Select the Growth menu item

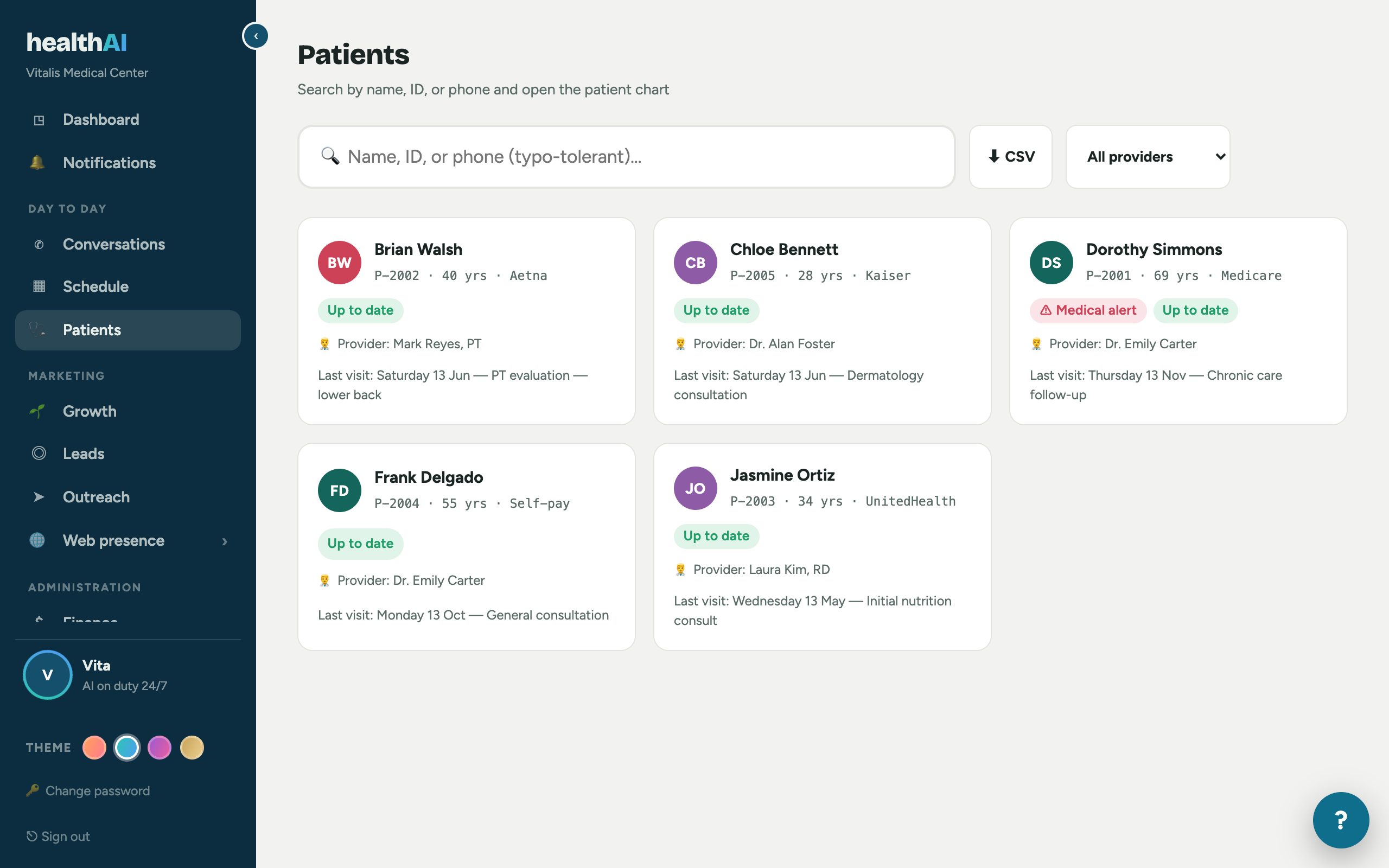click(x=90, y=411)
